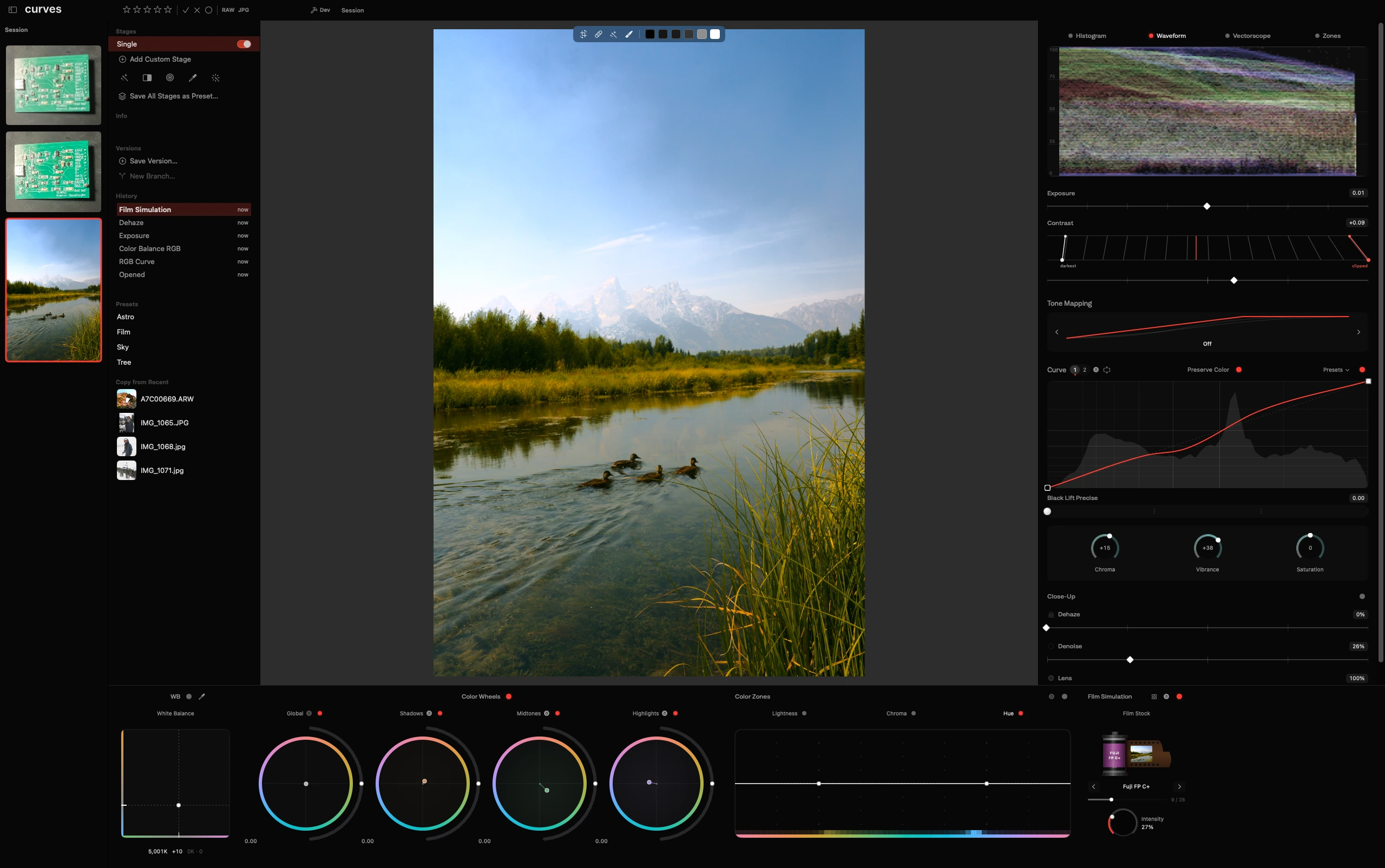The width and height of the screenshot is (1385, 868).
Task: Mark photo with the checkmark pick flag
Action: [186, 10]
